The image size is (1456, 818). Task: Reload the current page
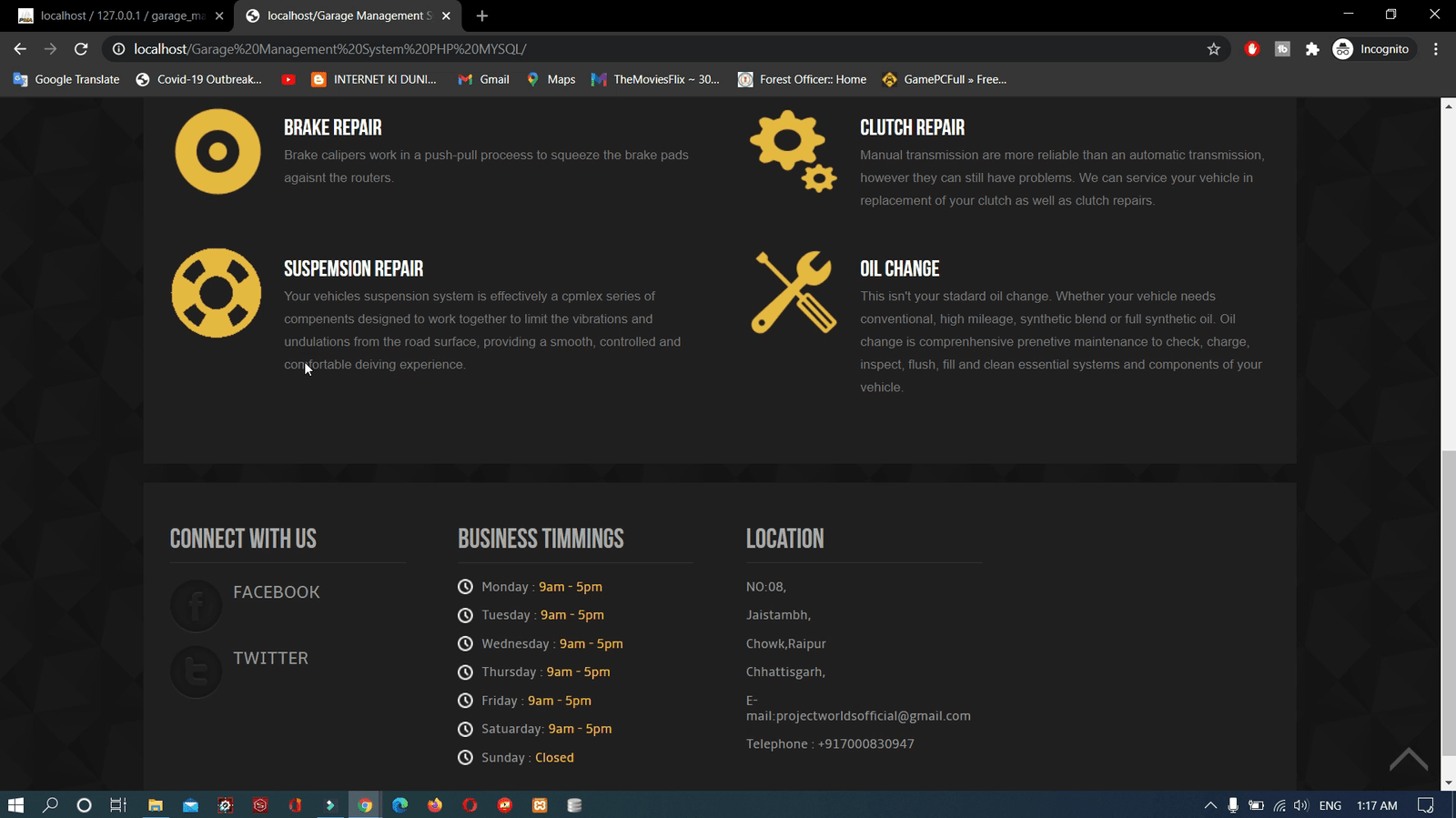81,49
